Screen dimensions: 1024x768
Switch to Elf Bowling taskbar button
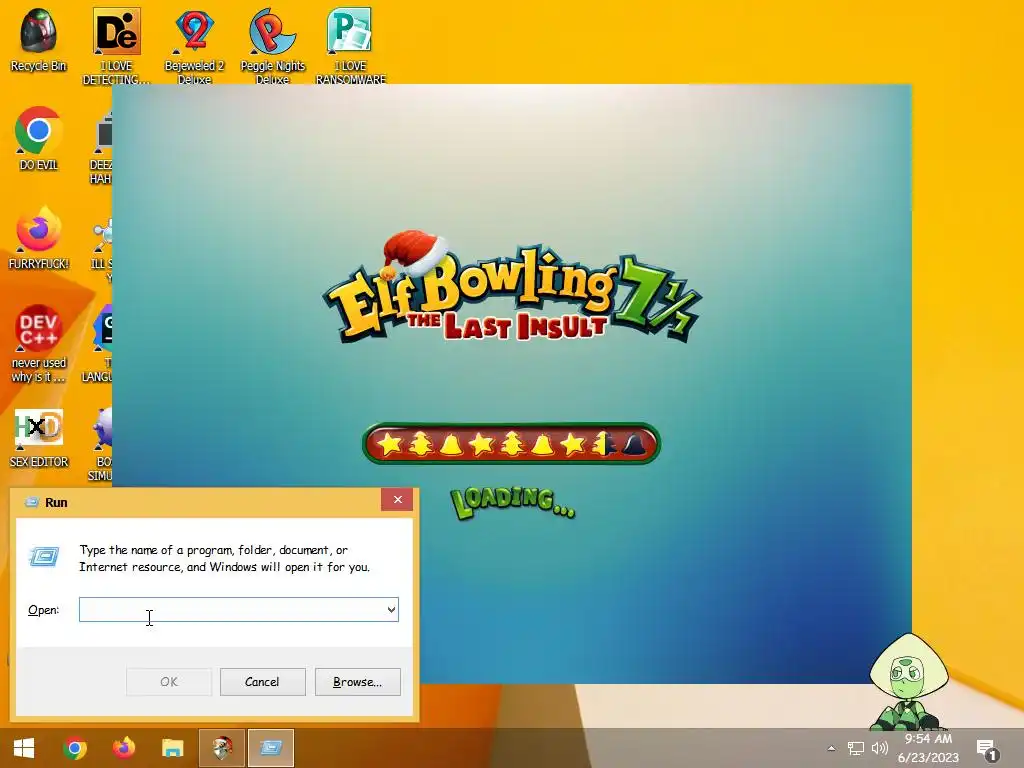click(x=222, y=748)
